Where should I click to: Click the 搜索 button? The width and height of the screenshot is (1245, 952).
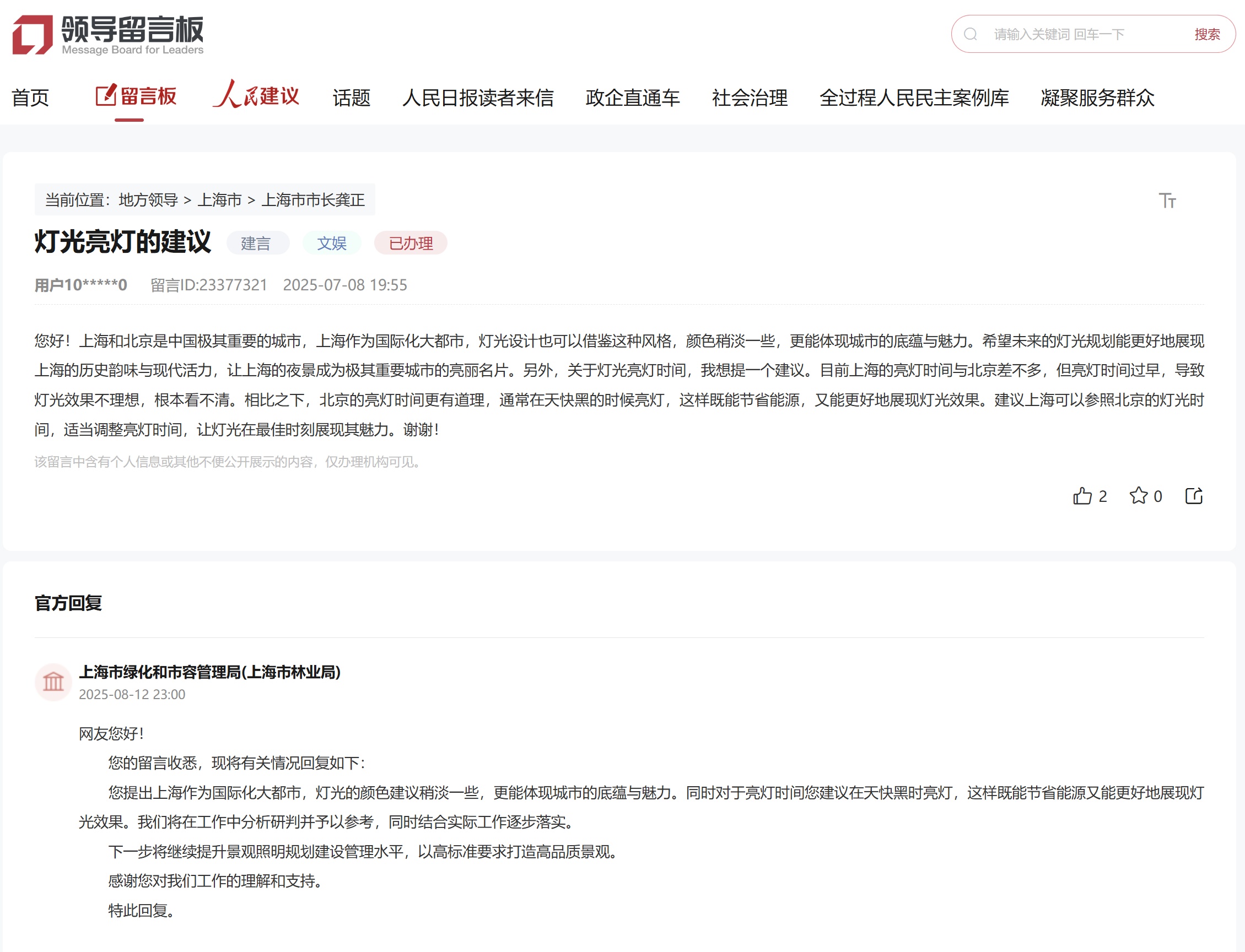pyautogui.click(x=1206, y=35)
